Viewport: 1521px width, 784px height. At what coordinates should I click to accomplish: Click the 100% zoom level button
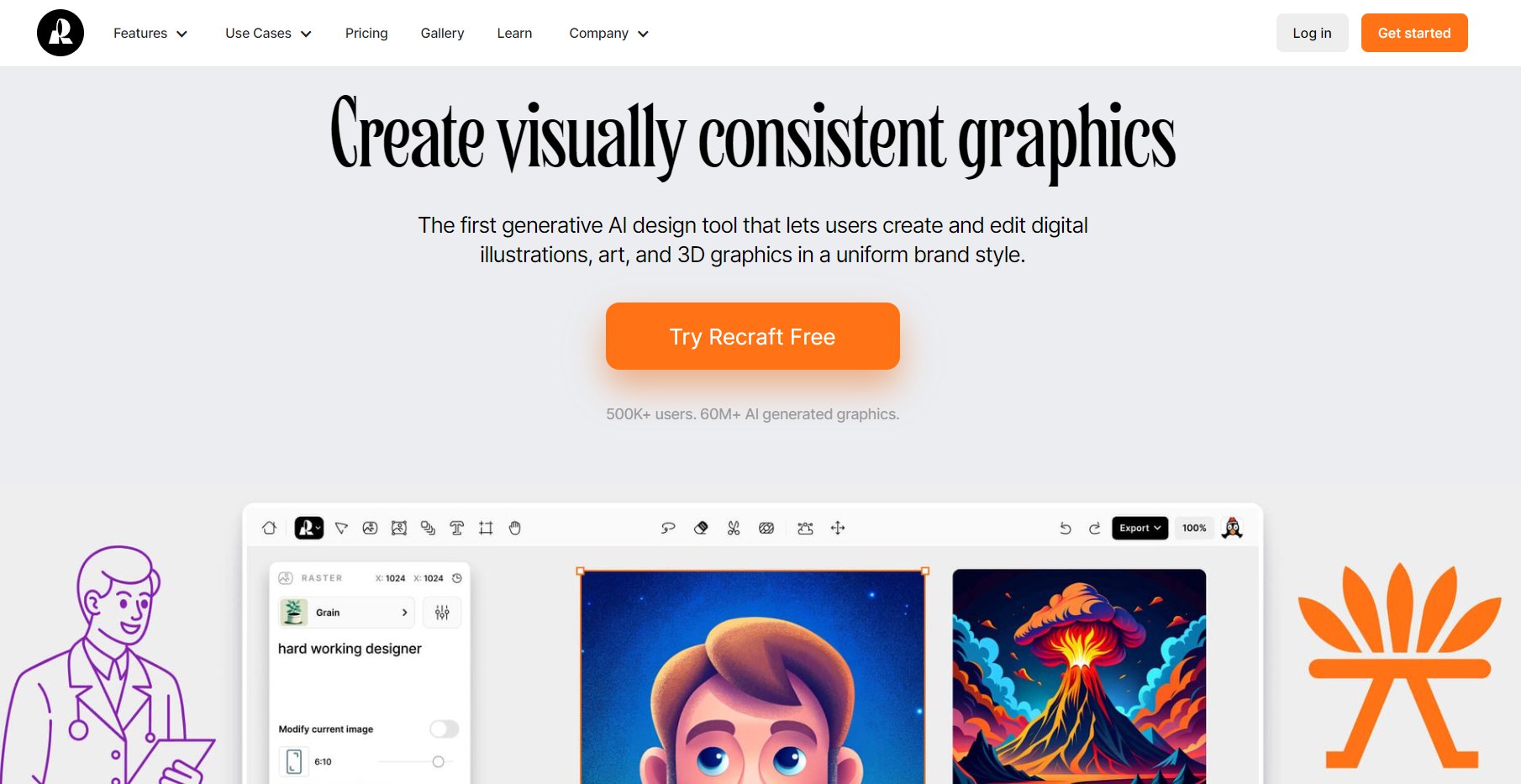[x=1194, y=528]
